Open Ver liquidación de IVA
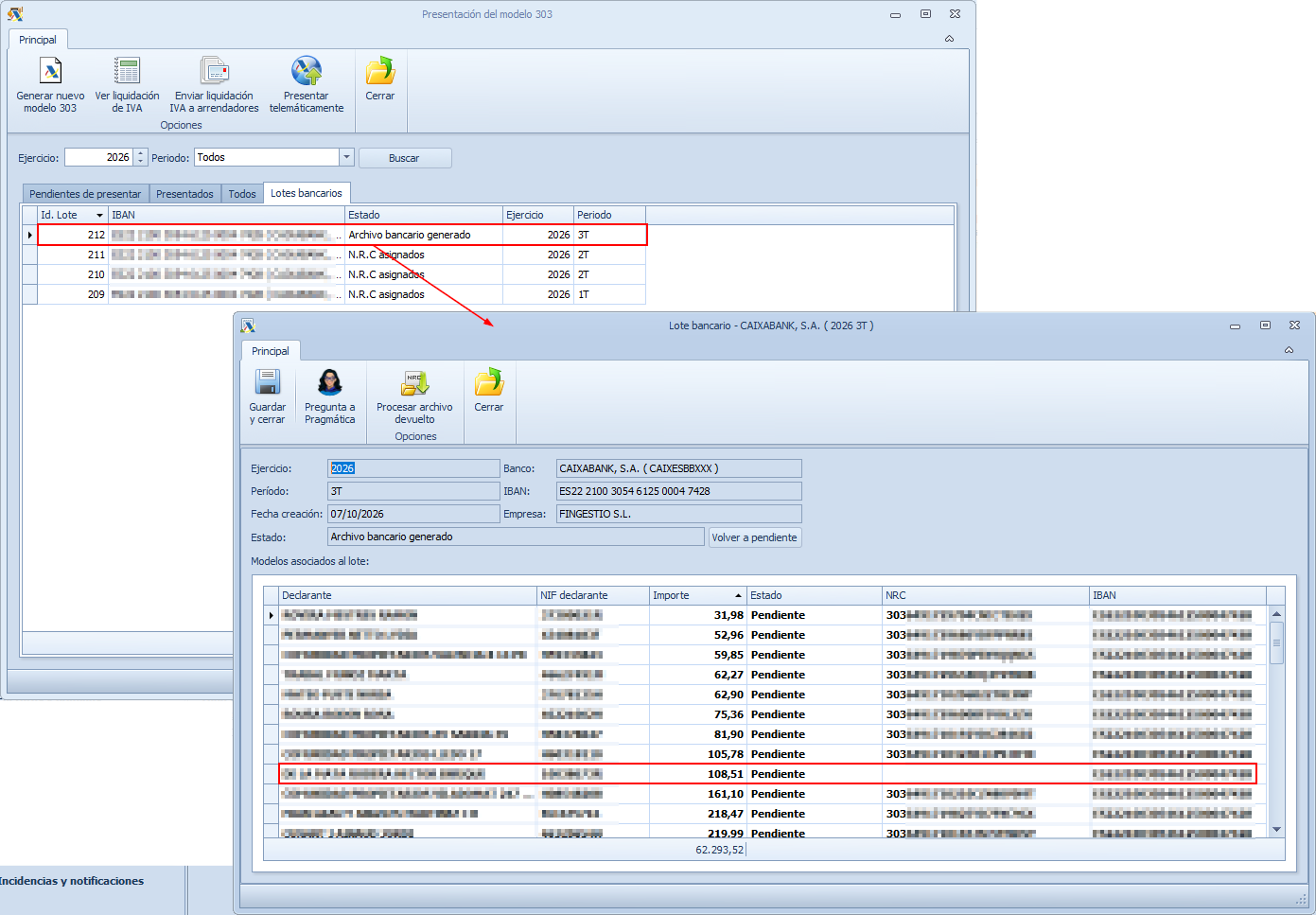This screenshot has height=915, width=1316. click(127, 85)
